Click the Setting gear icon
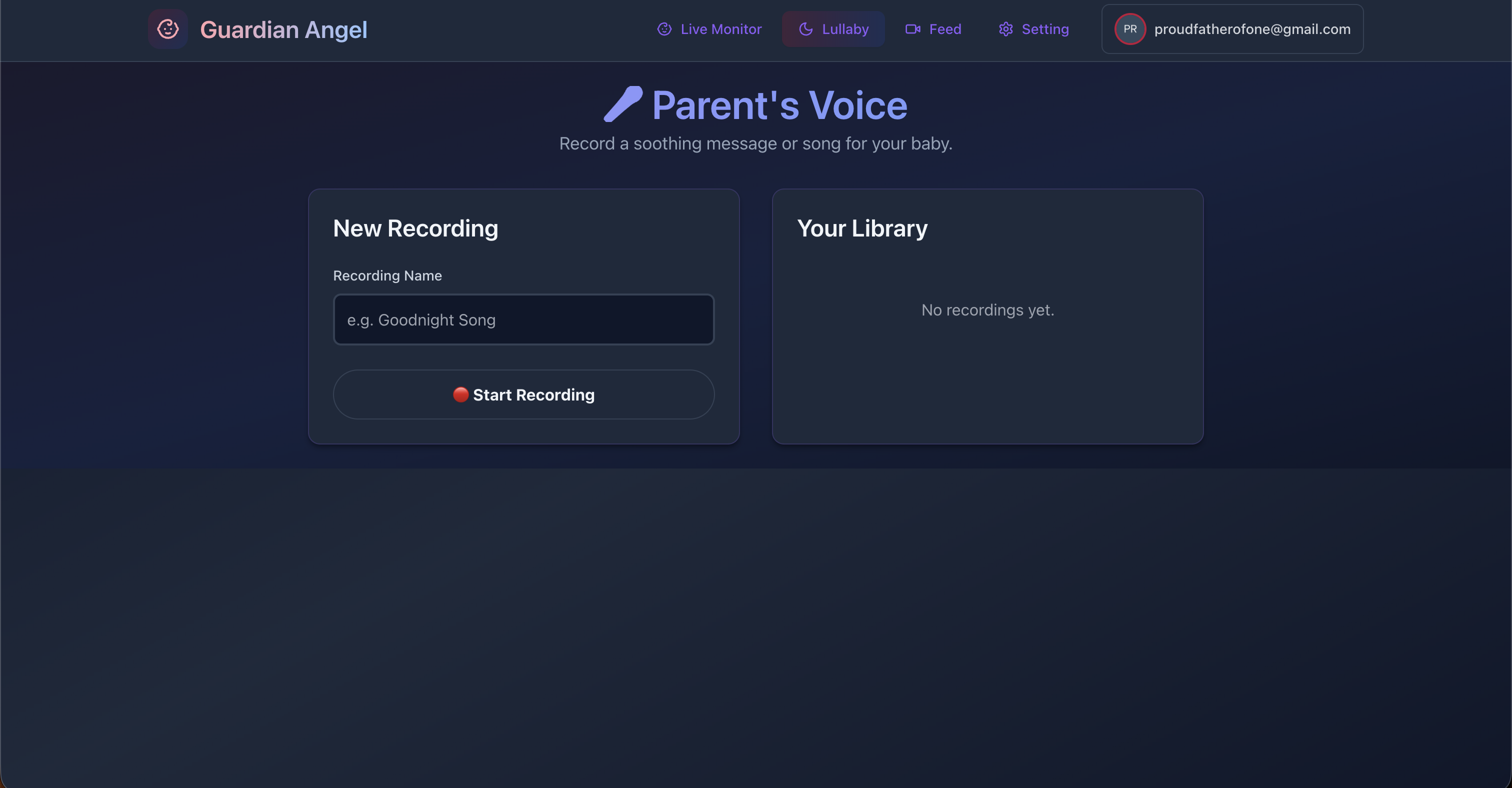The image size is (1512, 788). [x=1006, y=29]
